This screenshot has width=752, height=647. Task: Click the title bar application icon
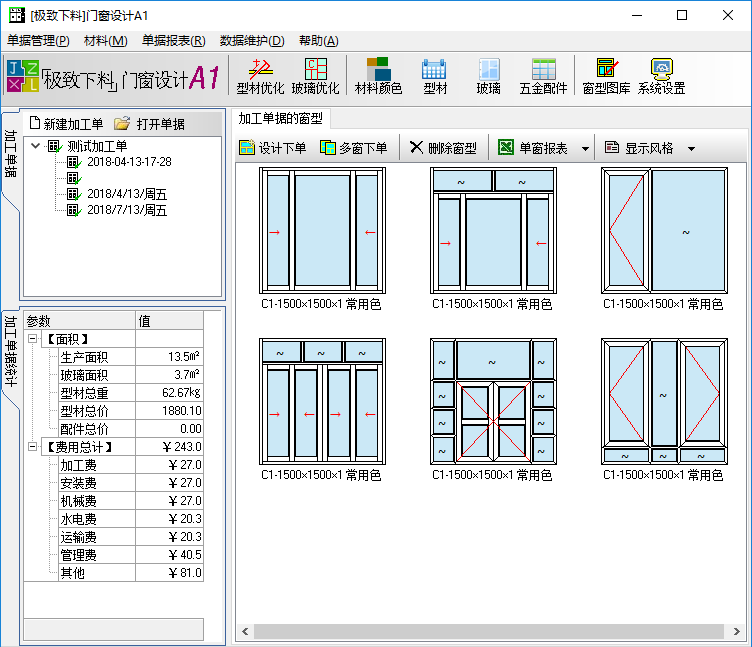click(17, 15)
